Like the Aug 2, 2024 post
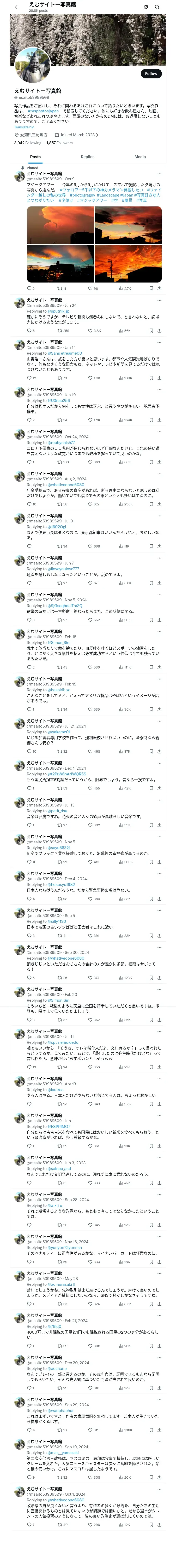This screenshot has width=176, height=1568. click(89, 504)
